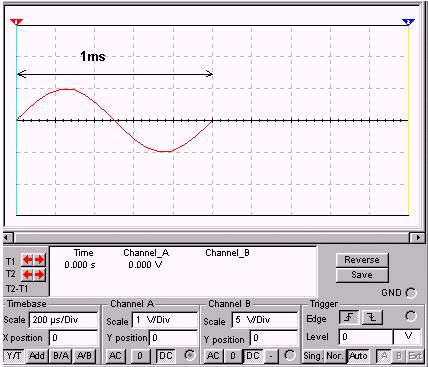Click the horizontal scrollbar left arrow

pos(8,238)
